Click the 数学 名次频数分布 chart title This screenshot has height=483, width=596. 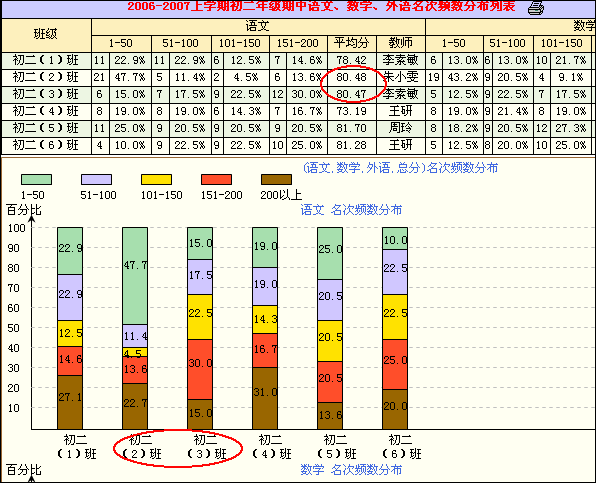(x=352, y=470)
